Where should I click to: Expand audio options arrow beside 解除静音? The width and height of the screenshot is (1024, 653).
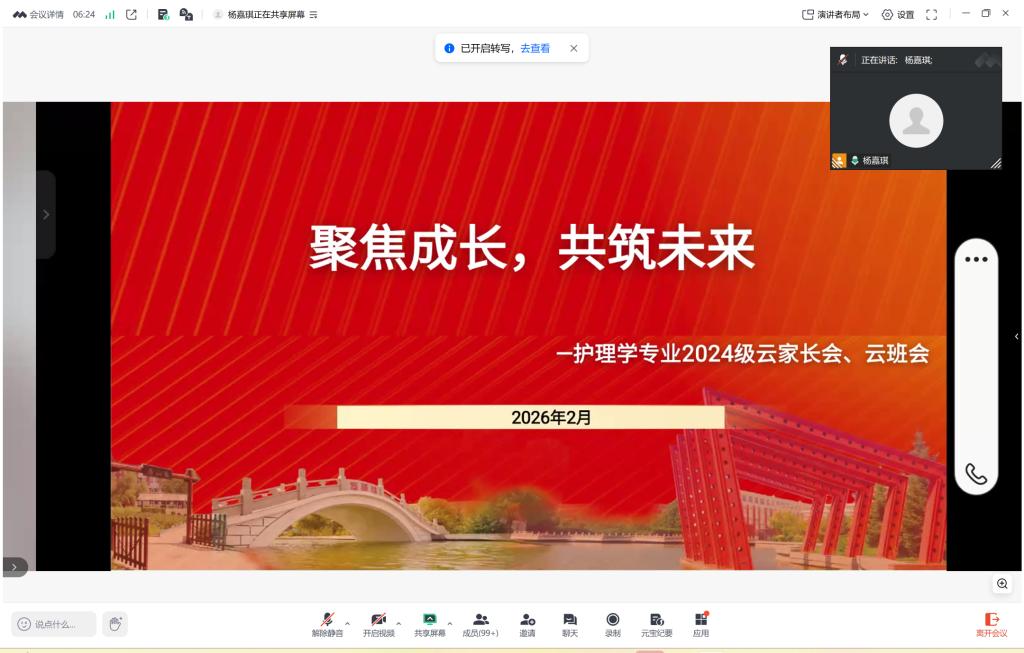pos(348,623)
